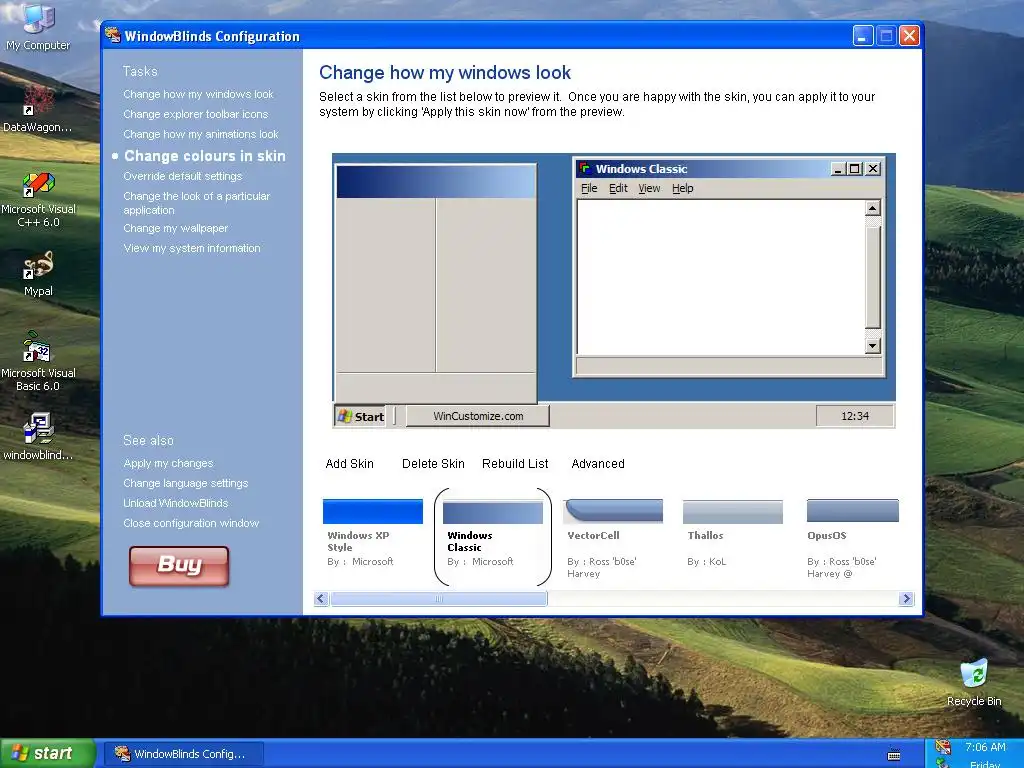Click the WindowBlinds title bar icon
The width and height of the screenshot is (1024, 768).
[113, 35]
